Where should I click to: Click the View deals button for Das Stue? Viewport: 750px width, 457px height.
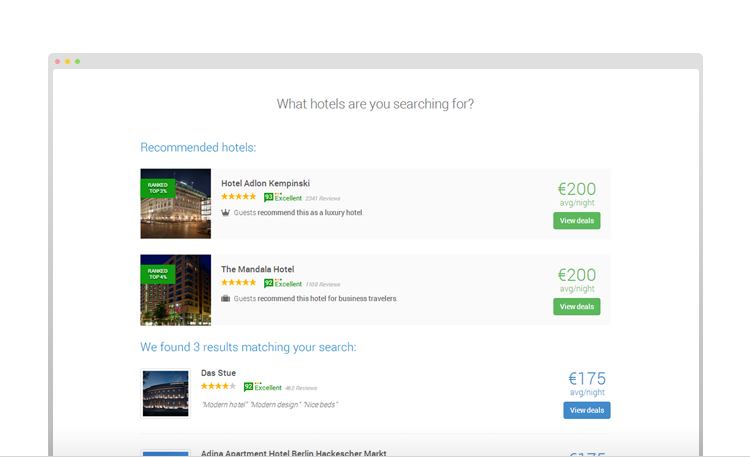[586, 410]
